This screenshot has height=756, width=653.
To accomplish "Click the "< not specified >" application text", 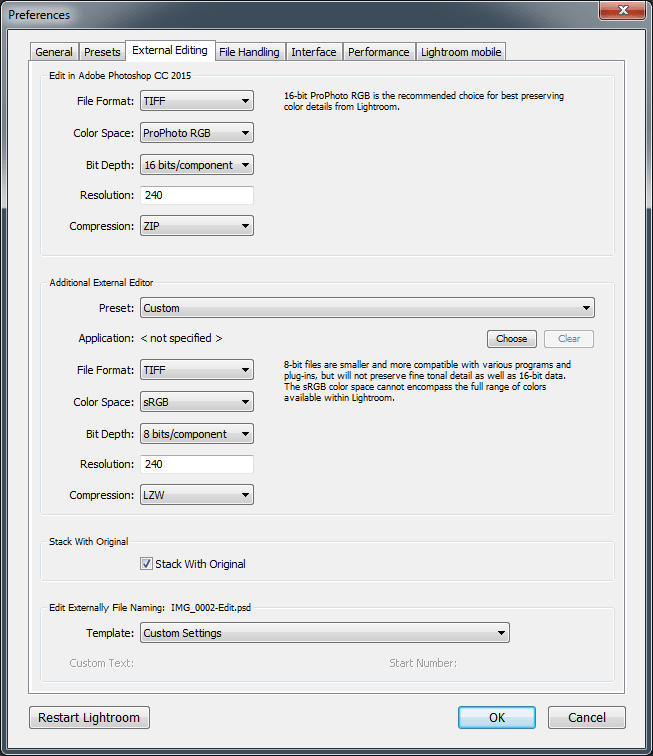I will coord(181,338).
